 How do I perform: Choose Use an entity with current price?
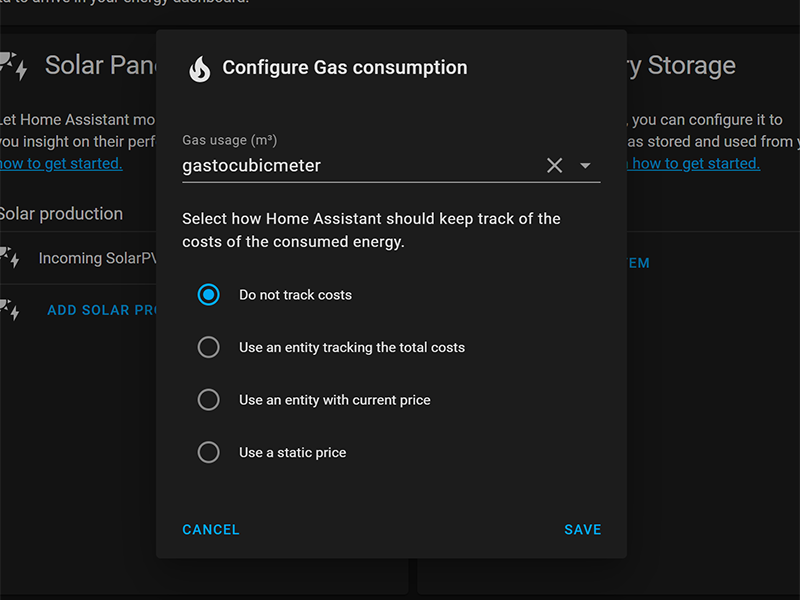[x=209, y=400]
